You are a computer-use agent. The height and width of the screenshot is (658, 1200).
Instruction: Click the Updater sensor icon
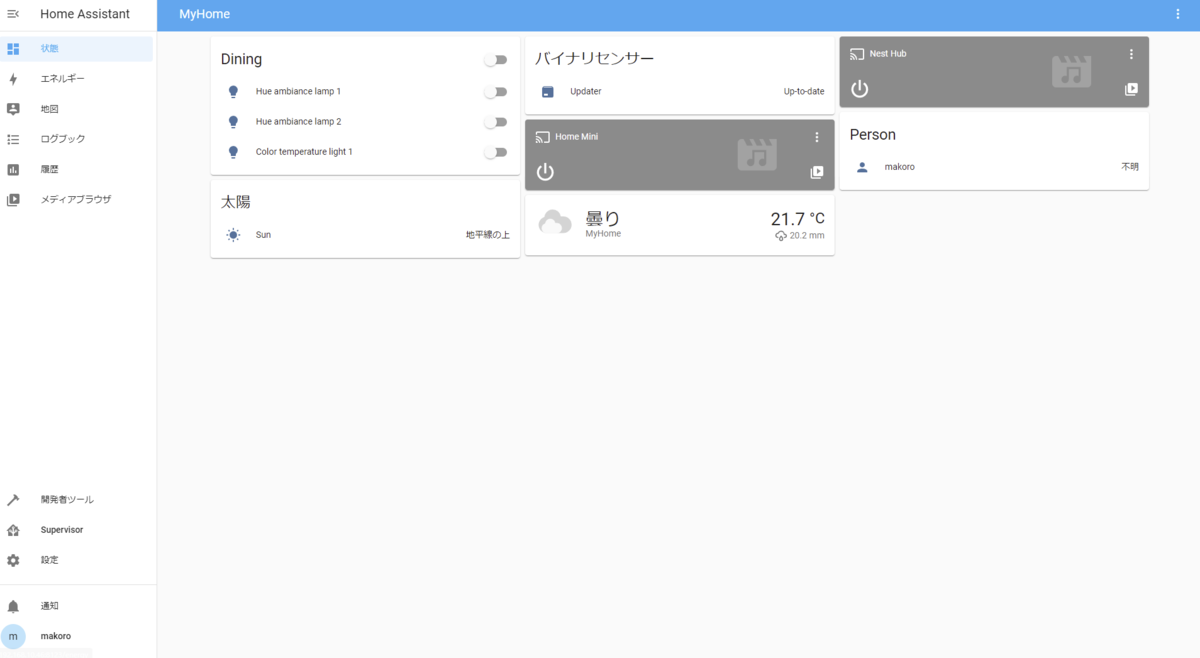[x=547, y=92]
